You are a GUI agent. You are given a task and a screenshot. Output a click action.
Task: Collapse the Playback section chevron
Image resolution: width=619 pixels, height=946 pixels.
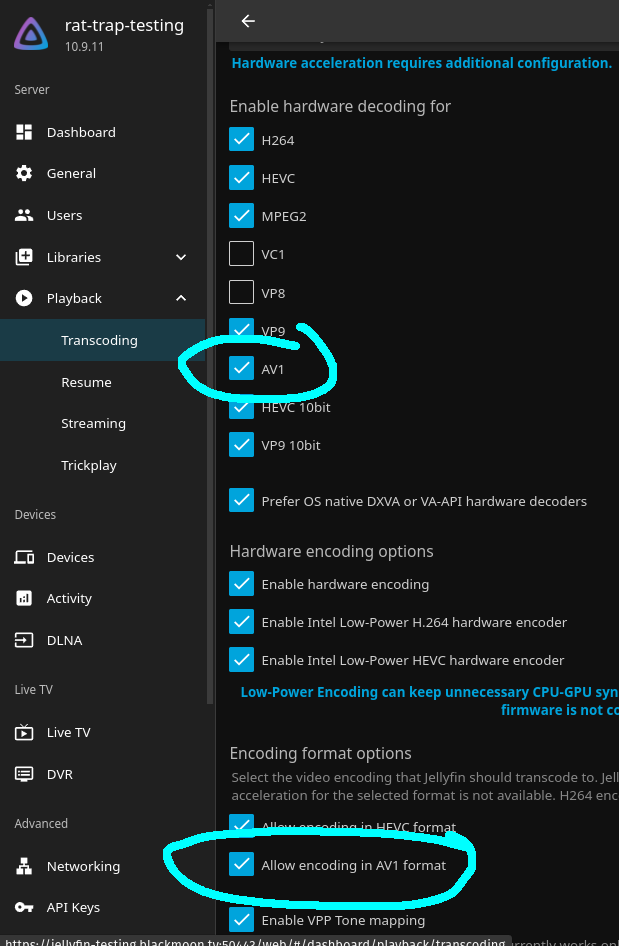point(181,298)
